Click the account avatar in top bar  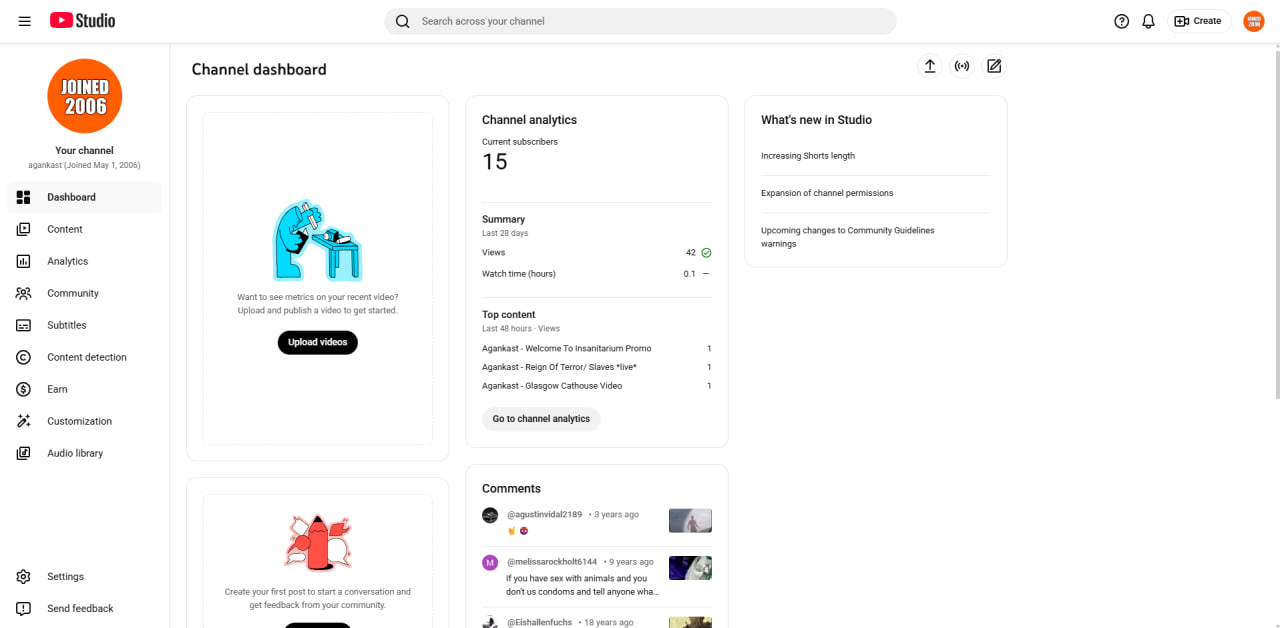tap(1254, 21)
